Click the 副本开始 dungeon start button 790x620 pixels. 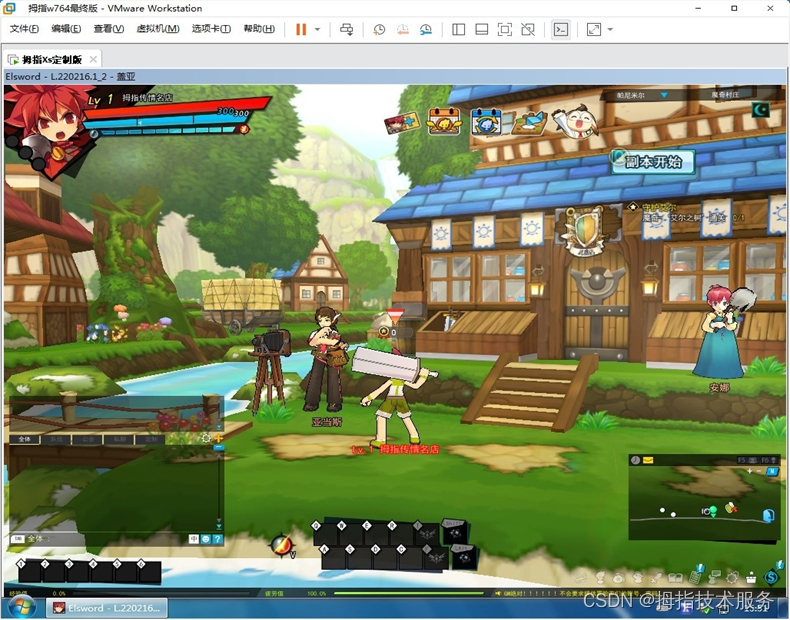tap(653, 162)
